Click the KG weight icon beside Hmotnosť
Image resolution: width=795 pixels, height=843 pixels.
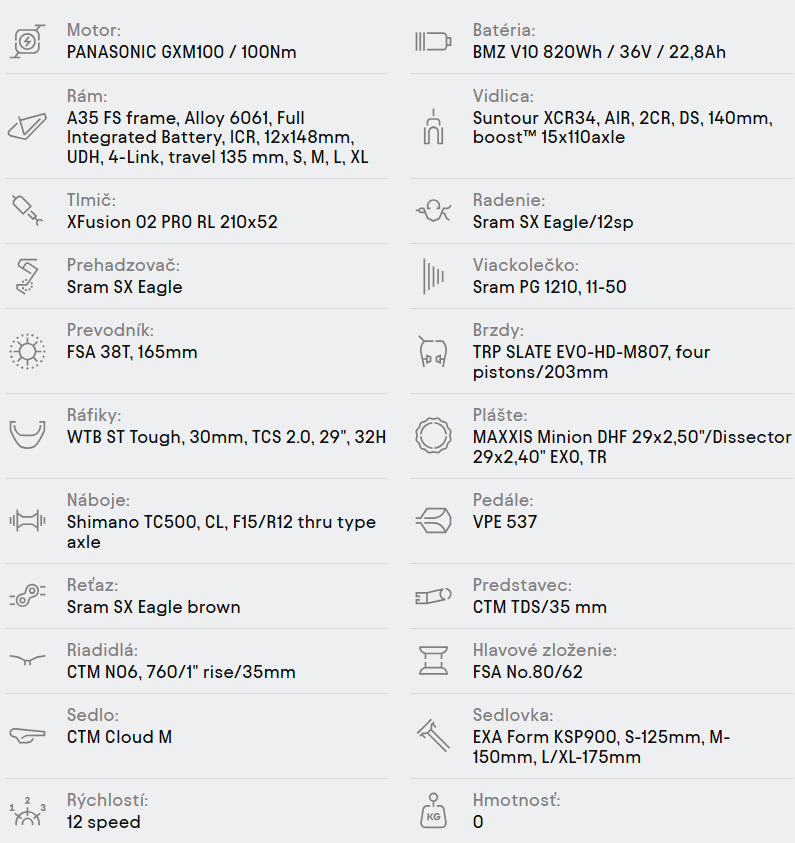[433, 811]
